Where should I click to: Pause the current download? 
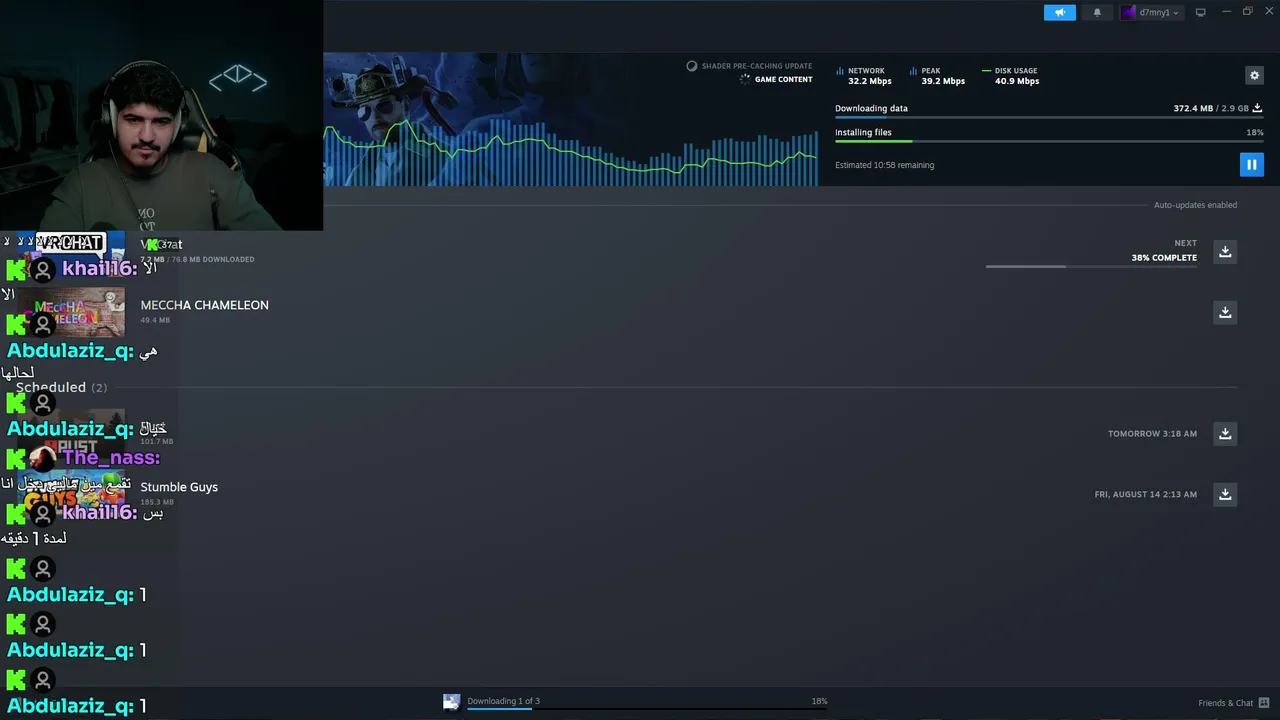tap(1251, 164)
